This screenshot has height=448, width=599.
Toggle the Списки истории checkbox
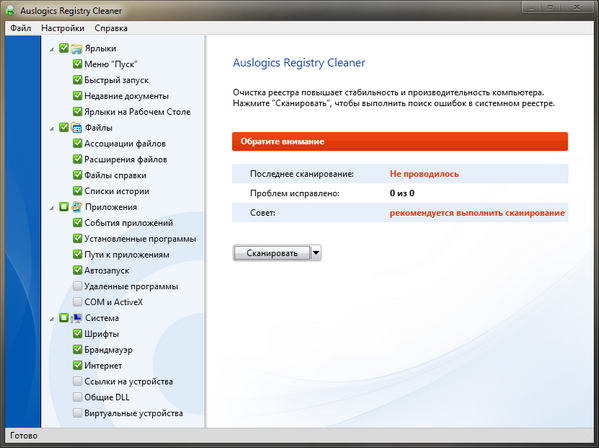click(77, 191)
